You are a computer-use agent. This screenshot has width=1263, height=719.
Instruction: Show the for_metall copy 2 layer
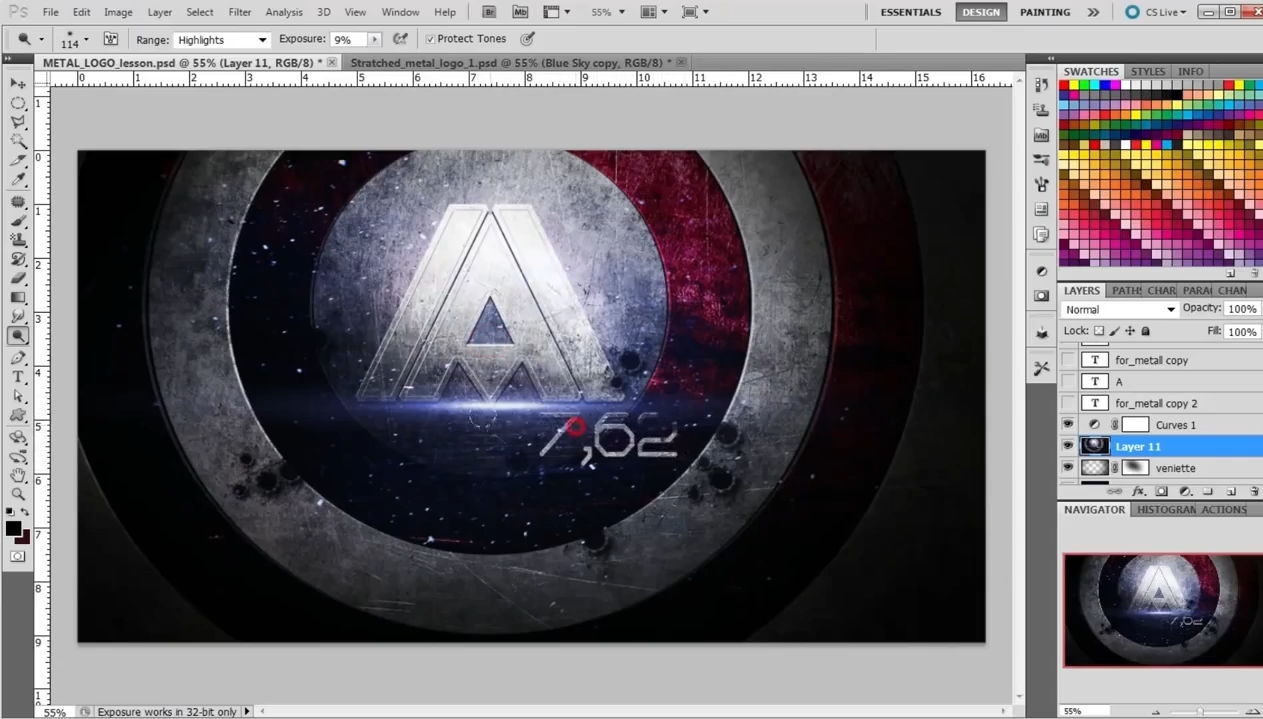click(1068, 403)
